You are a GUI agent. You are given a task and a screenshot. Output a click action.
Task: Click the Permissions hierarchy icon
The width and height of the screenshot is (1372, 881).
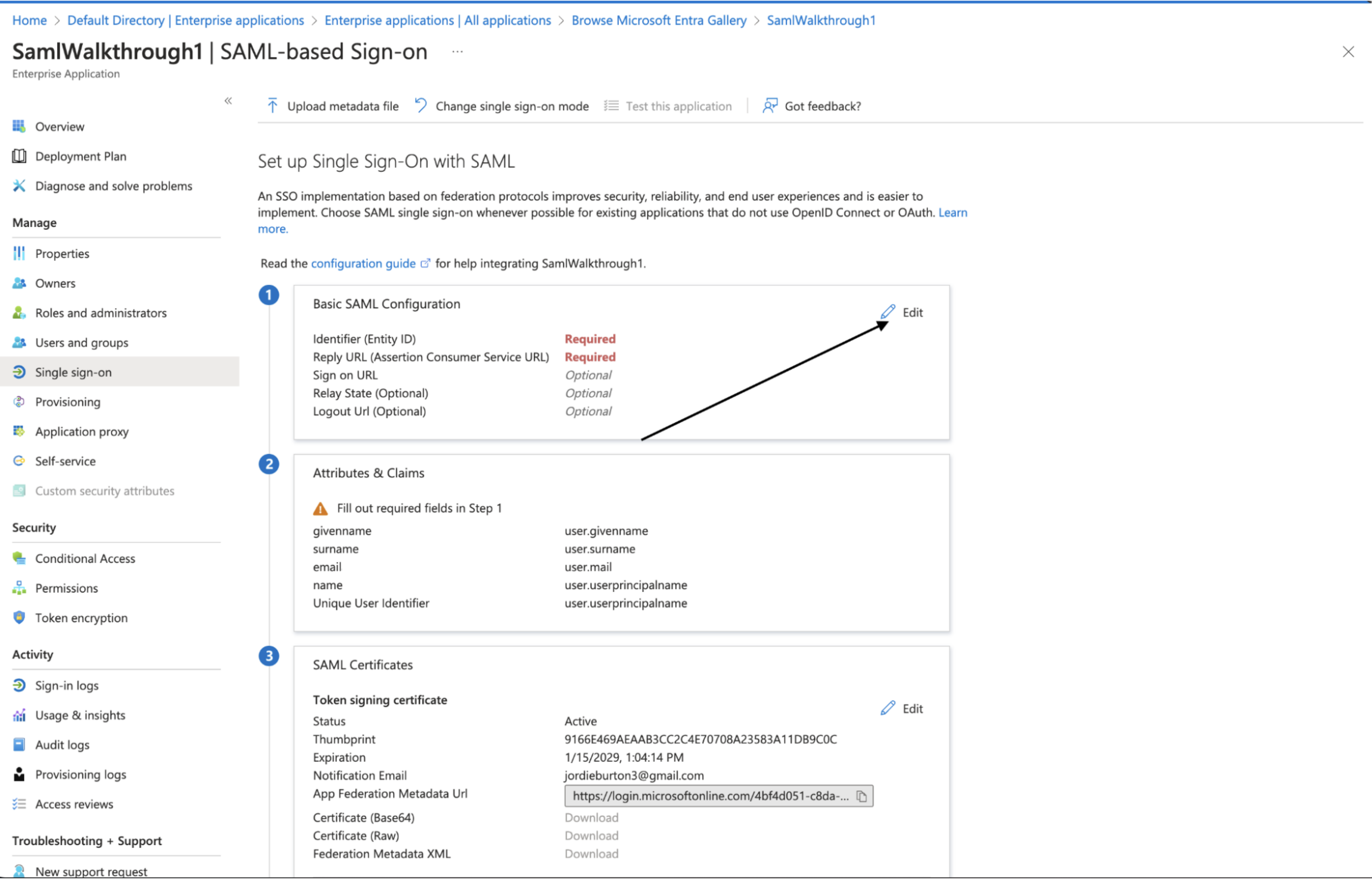pyautogui.click(x=19, y=588)
